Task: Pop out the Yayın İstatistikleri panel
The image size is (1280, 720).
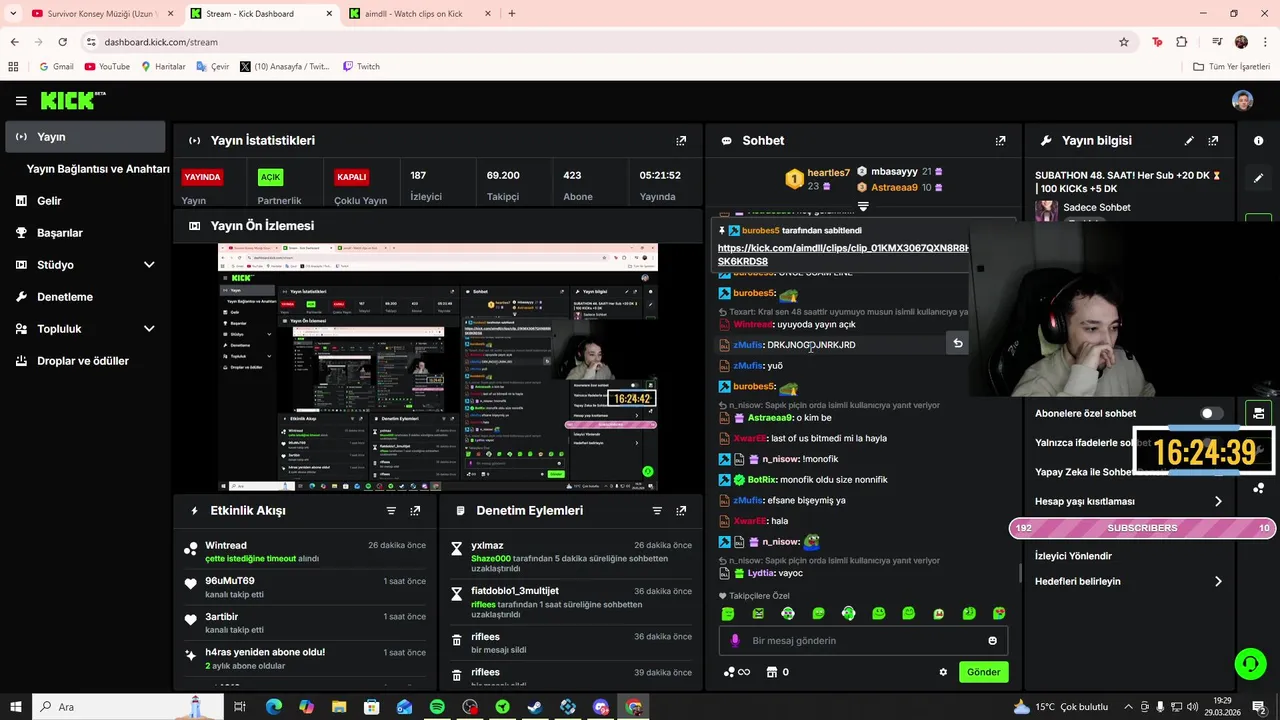Action: click(x=681, y=141)
